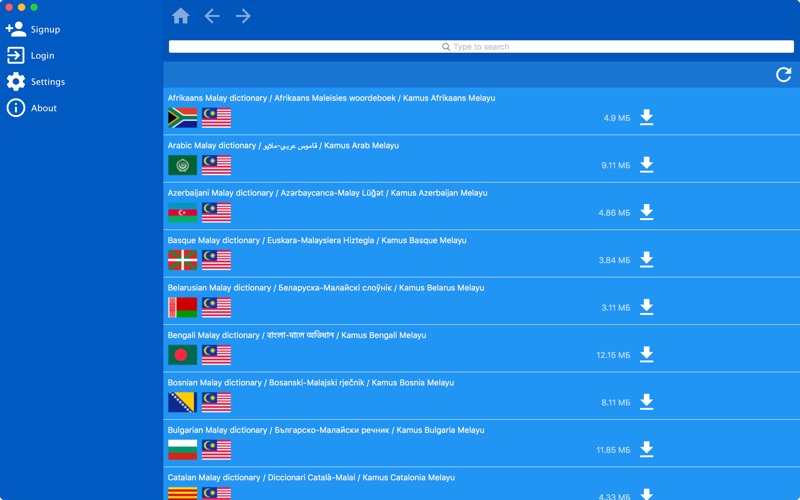Navigate forward with the right arrow
800x500 pixels.
tap(243, 16)
